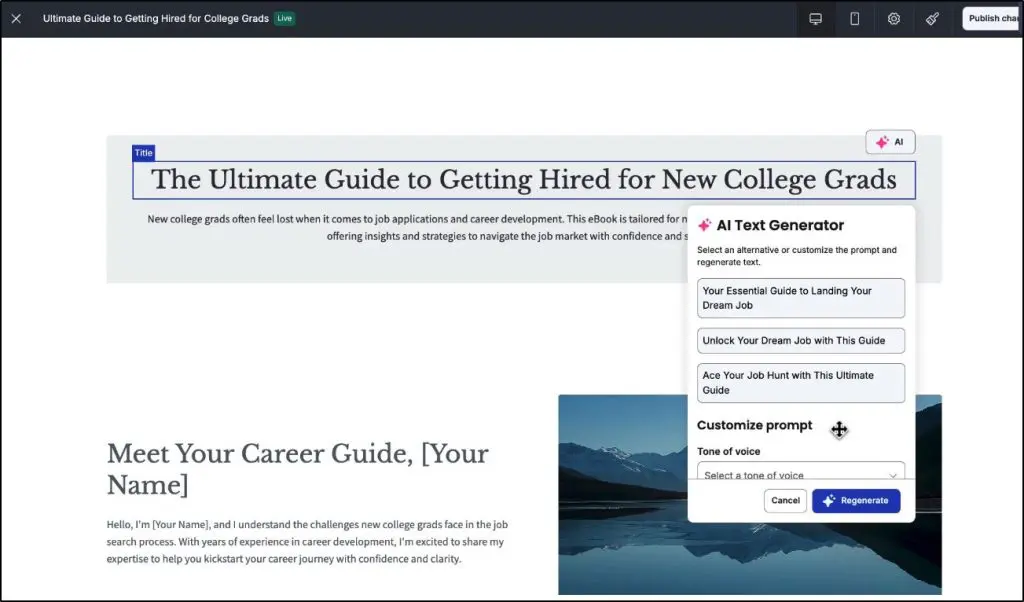Cancel the AI Text Generator dialog

point(785,500)
